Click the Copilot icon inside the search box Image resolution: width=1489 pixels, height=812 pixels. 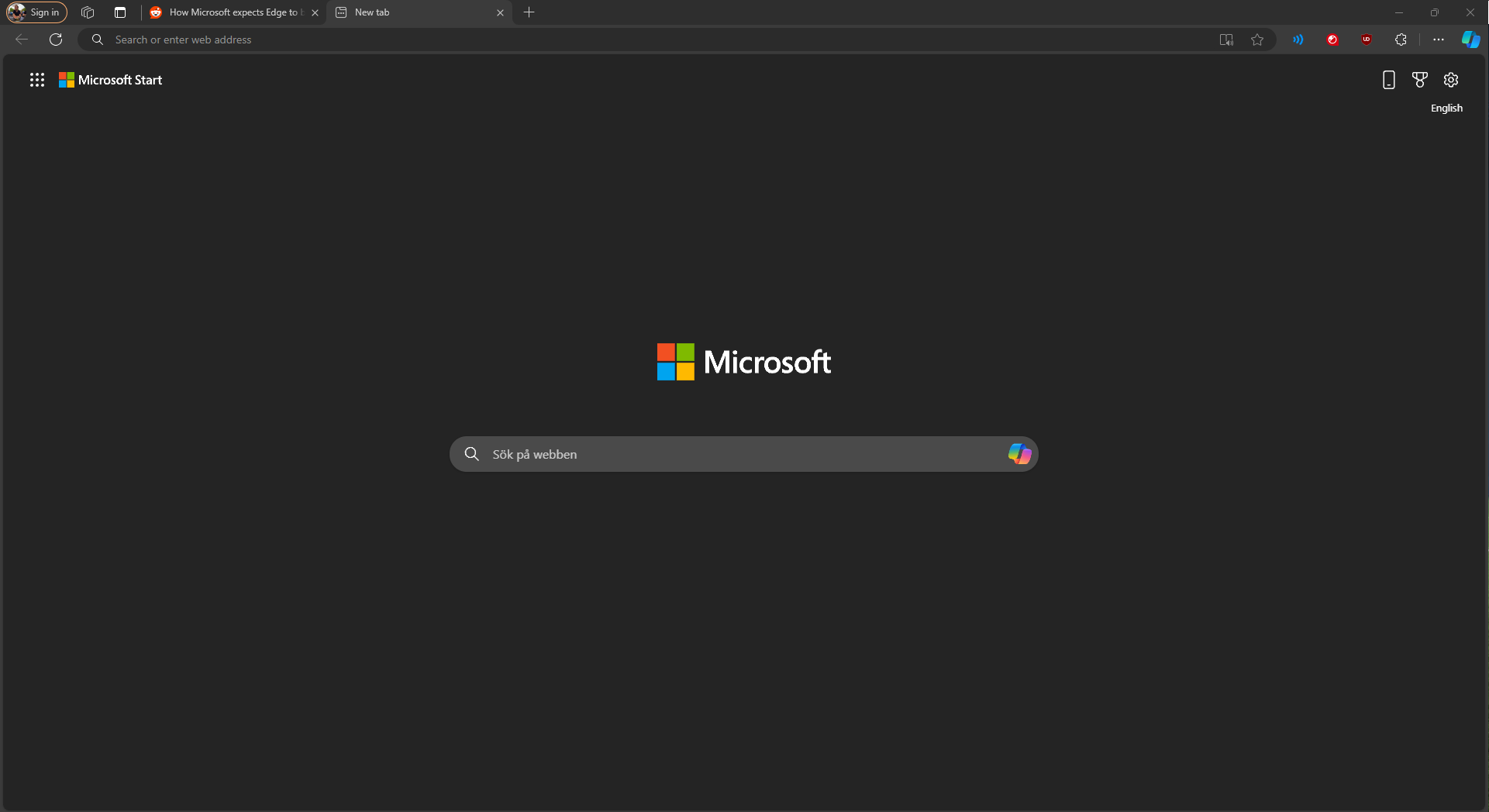pyautogui.click(x=1019, y=454)
